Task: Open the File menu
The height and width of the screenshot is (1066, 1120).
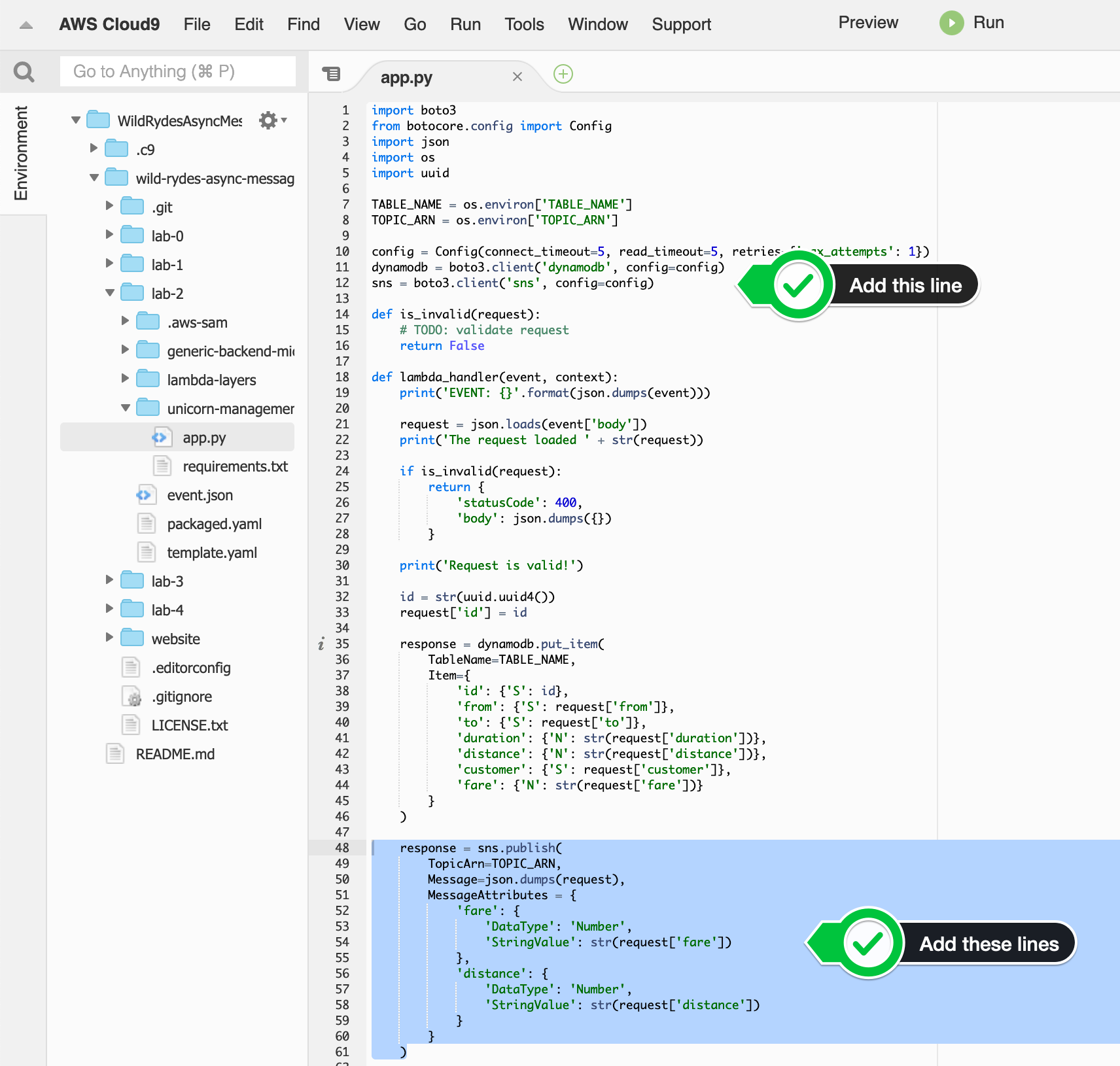Action: click(197, 24)
